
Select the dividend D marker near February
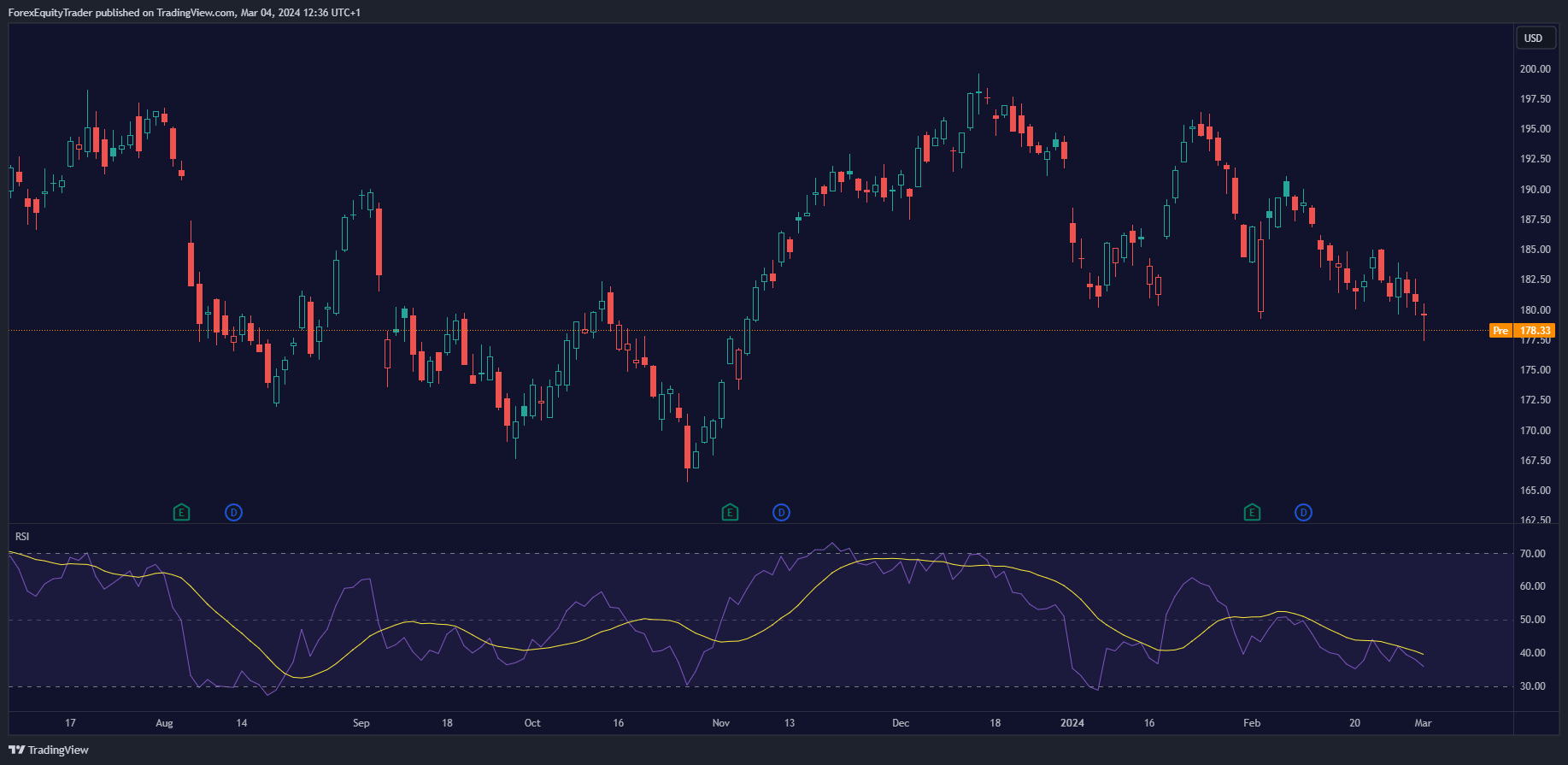click(1303, 512)
